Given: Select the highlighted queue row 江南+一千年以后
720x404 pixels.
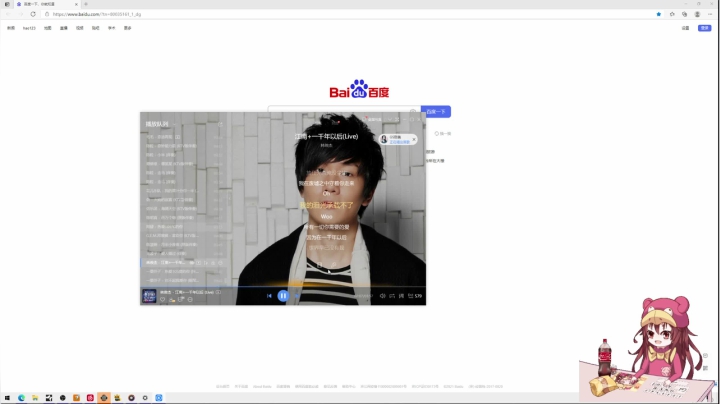Looking at the screenshot, I should click(x=184, y=263).
